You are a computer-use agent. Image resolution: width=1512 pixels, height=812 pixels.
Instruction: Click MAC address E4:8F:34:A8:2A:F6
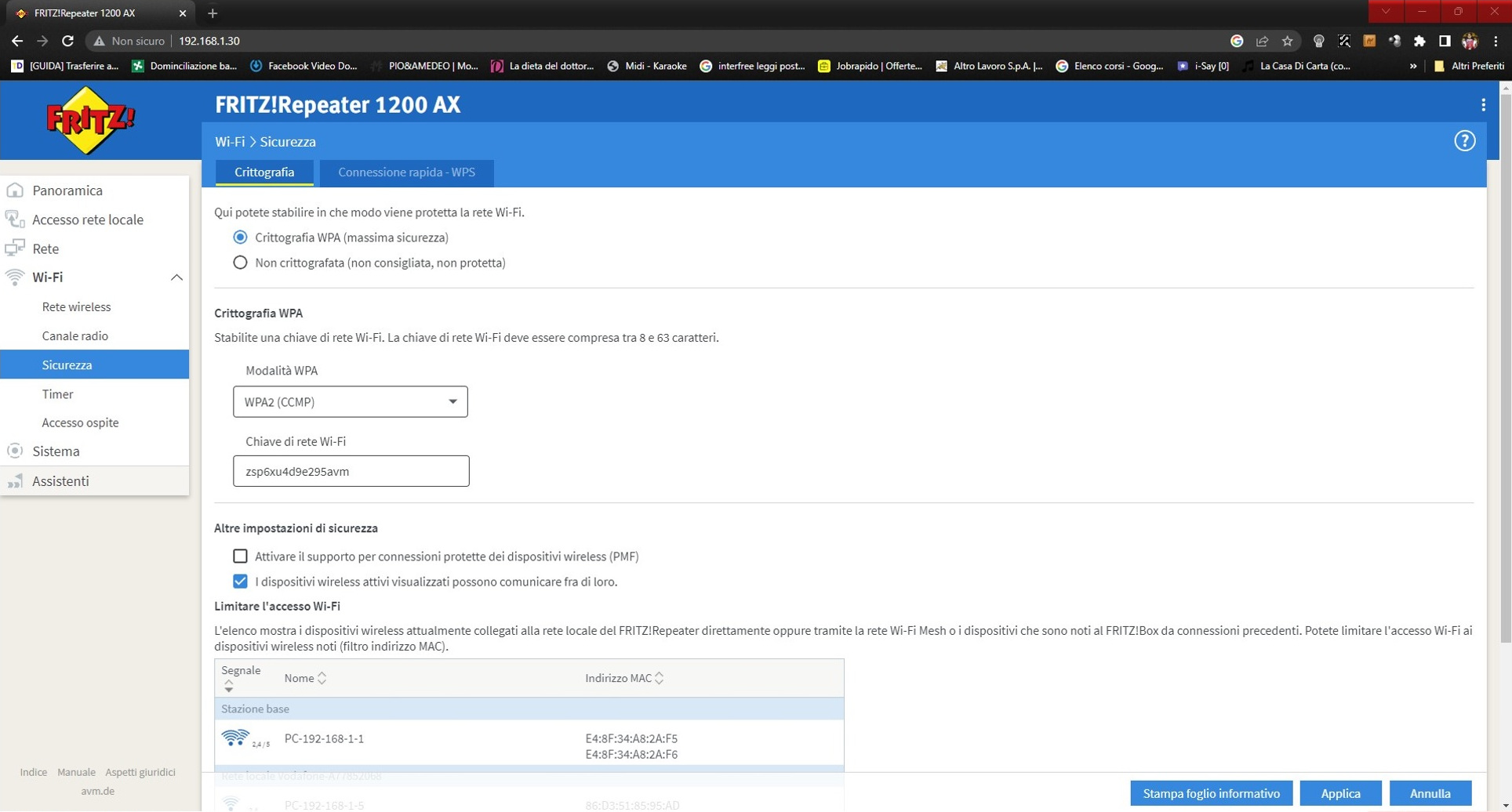pyautogui.click(x=631, y=754)
